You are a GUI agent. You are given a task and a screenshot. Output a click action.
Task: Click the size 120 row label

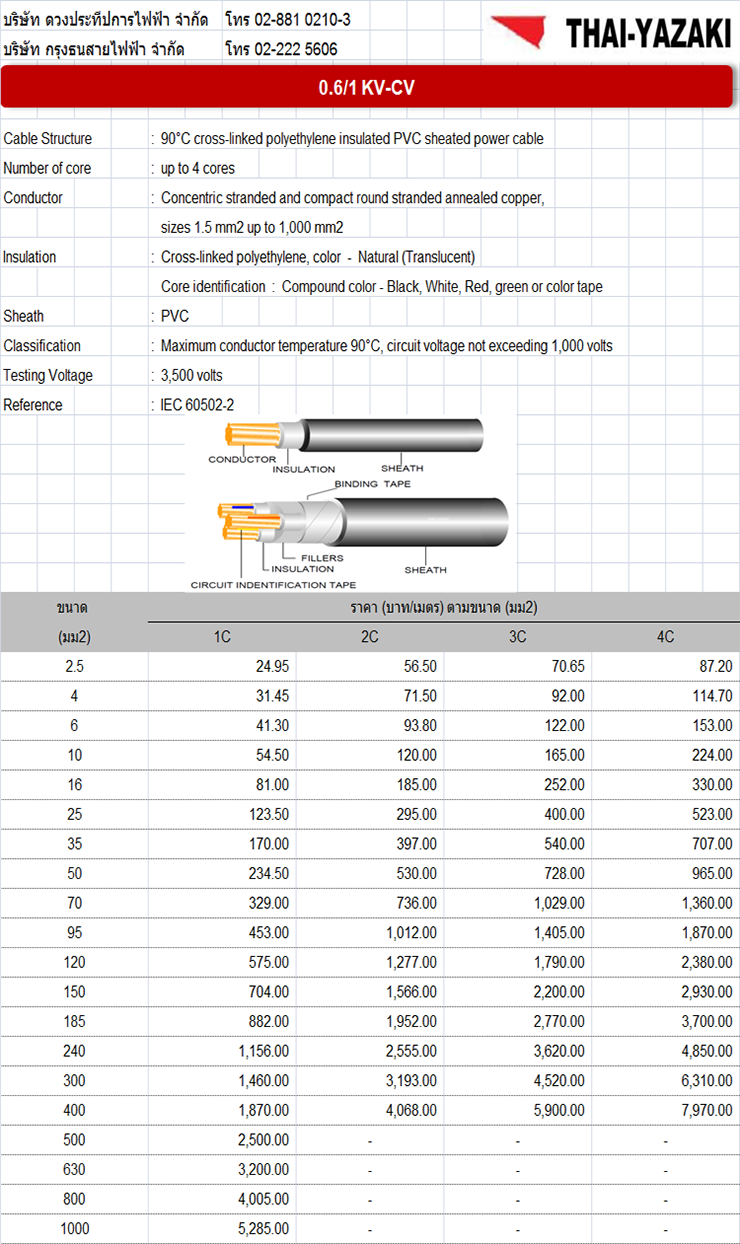point(74,962)
